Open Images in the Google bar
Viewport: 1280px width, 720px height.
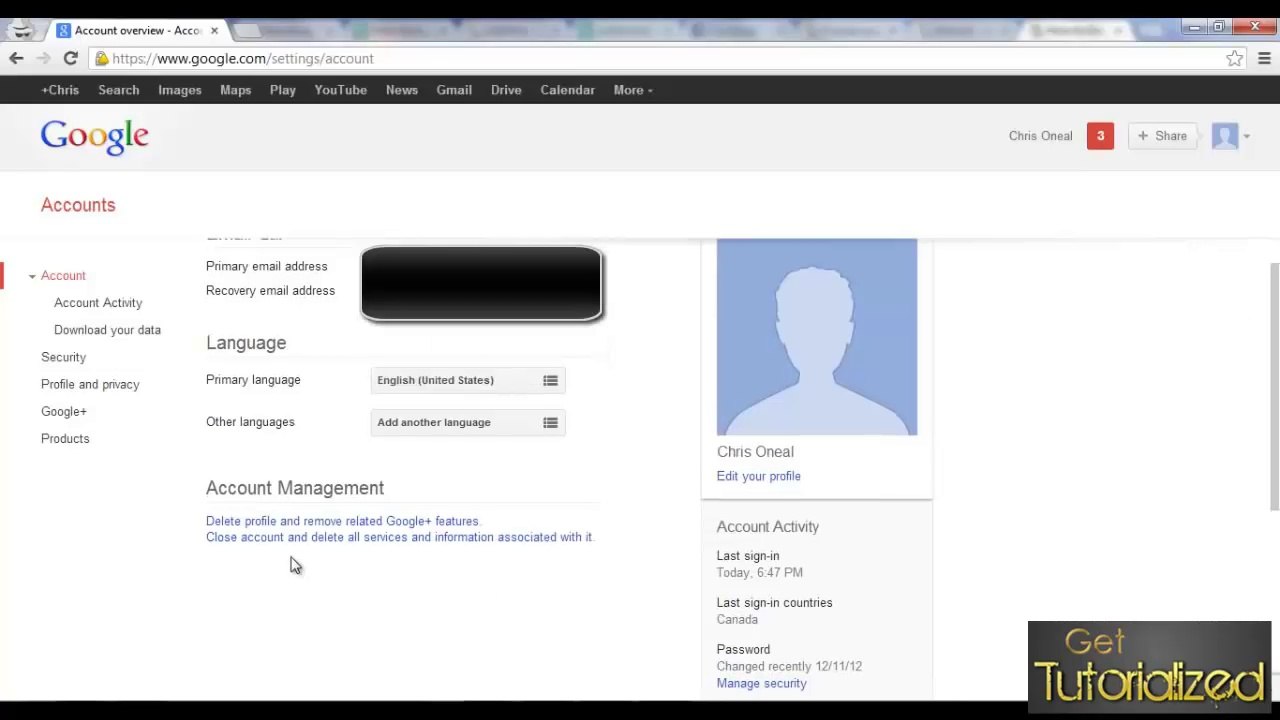click(x=180, y=90)
